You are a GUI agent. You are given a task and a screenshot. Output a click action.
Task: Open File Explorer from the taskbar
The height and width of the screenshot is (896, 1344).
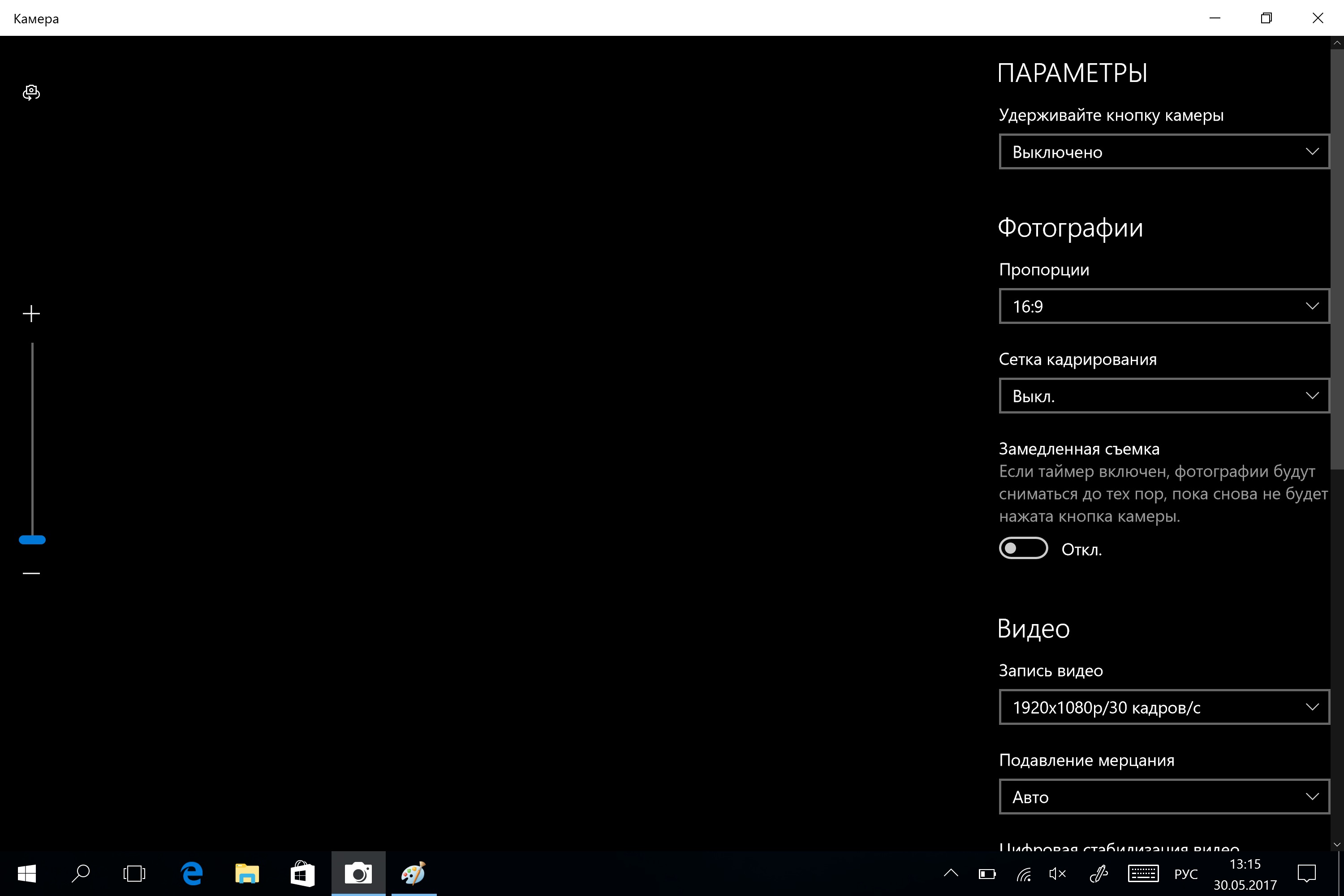(247, 873)
